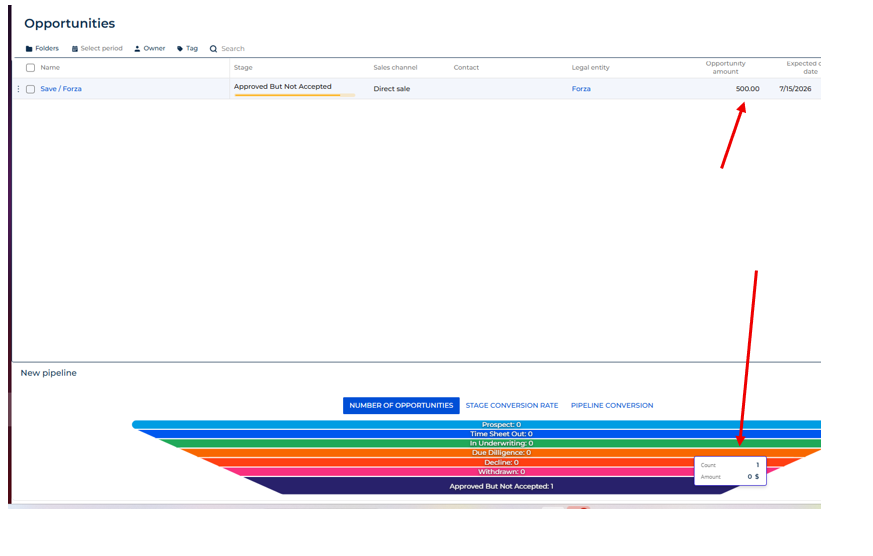Switch to Stage Conversion Rate tab
Image resolution: width=873 pixels, height=556 pixels.
point(512,405)
